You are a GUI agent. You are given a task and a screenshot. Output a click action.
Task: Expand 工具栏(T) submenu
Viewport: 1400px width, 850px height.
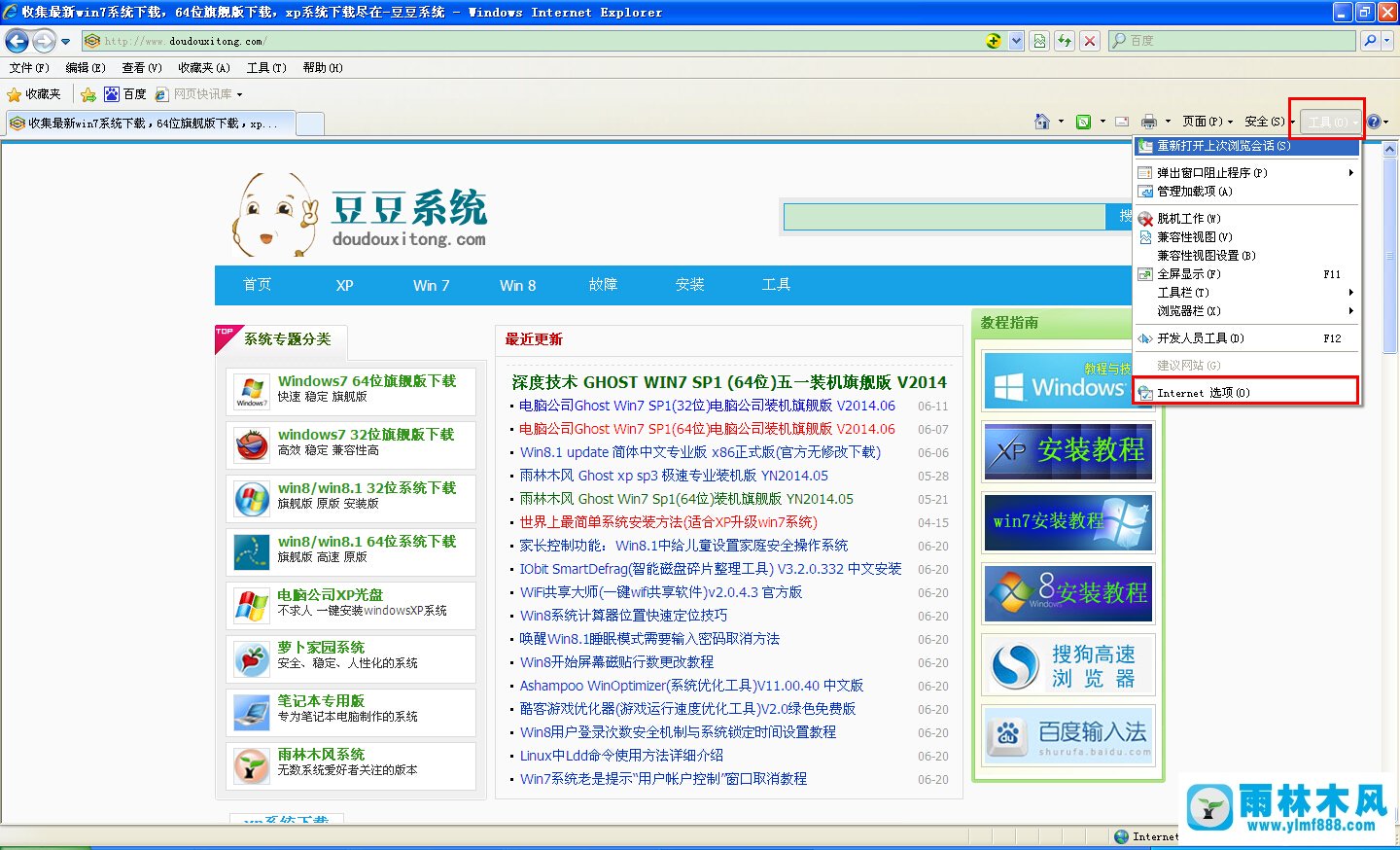click(x=1247, y=293)
